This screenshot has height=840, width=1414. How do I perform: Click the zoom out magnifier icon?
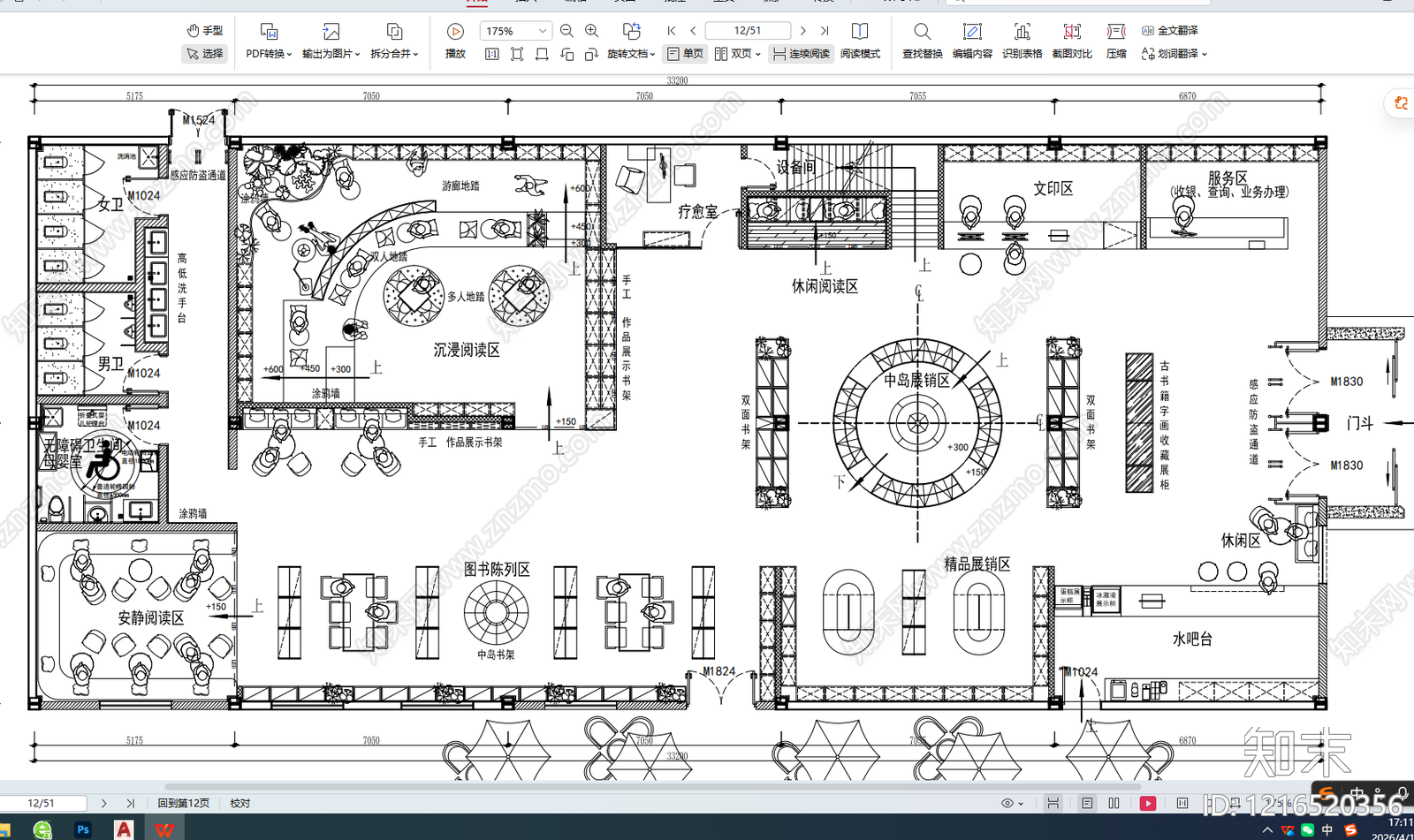[x=566, y=31]
